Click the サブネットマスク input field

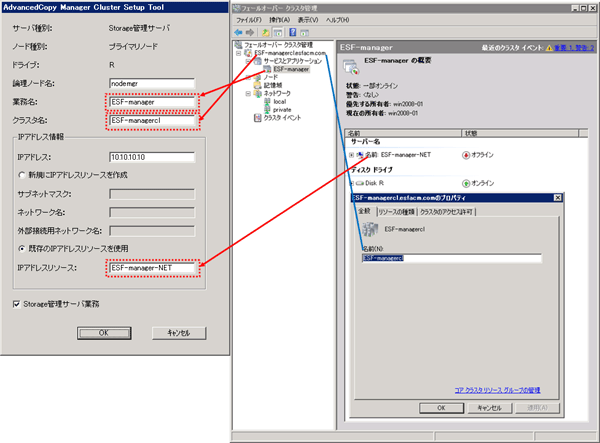pyautogui.click(x=152, y=194)
